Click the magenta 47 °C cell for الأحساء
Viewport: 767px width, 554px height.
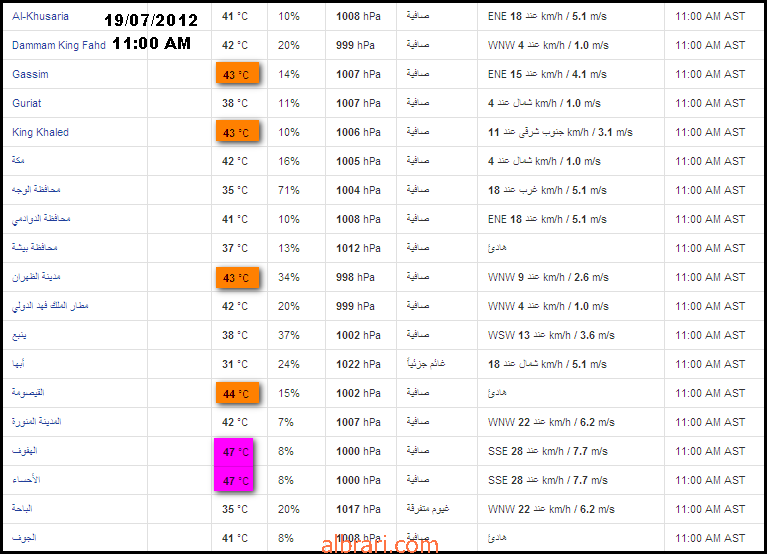233,479
